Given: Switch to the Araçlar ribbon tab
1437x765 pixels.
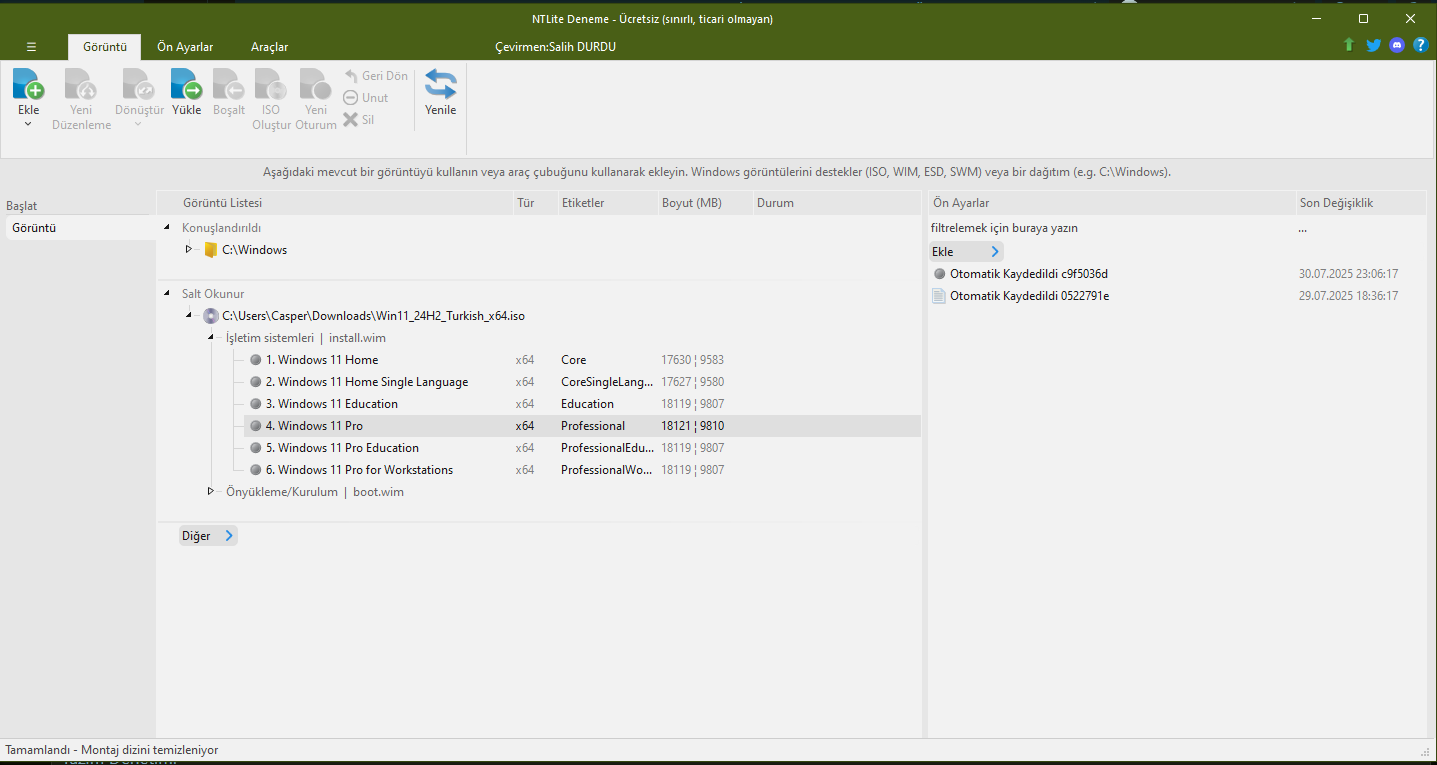Looking at the screenshot, I should (269, 47).
